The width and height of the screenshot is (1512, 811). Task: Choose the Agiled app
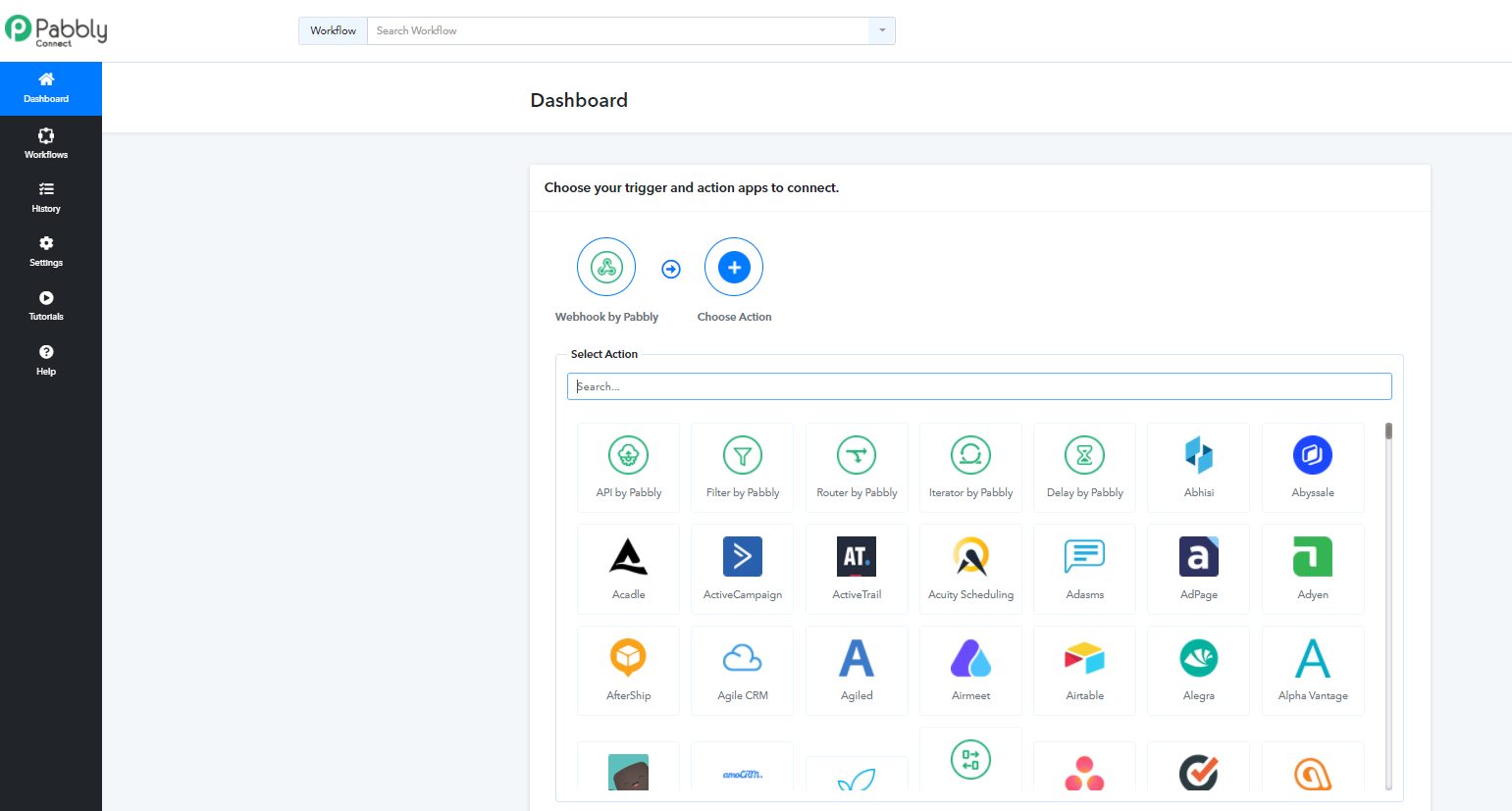pos(857,671)
